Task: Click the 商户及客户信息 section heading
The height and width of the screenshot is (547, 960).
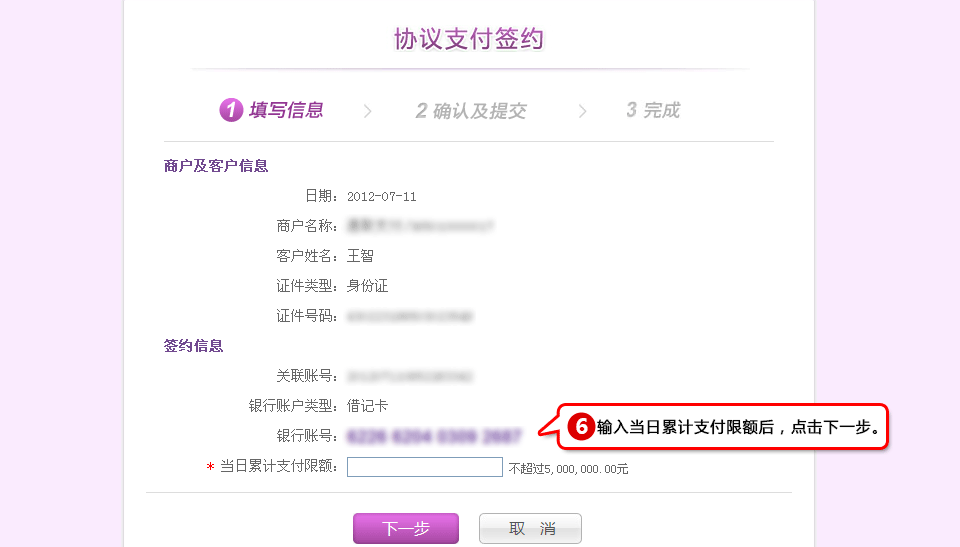Action: pyautogui.click(x=216, y=166)
